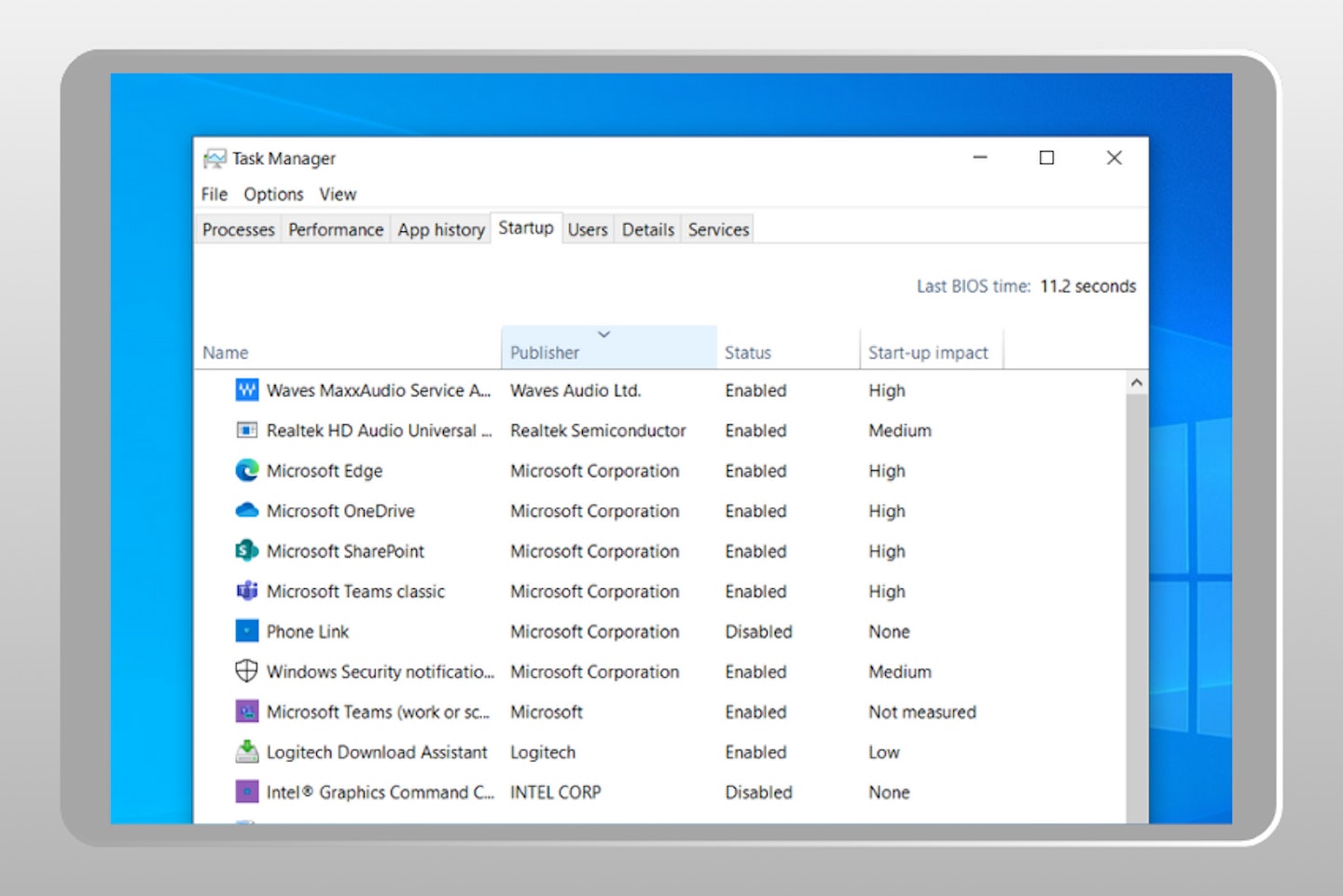The height and width of the screenshot is (896, 1343).
Task: Click the Microsoft SharePoint icon
Action: tap(246, 550)
